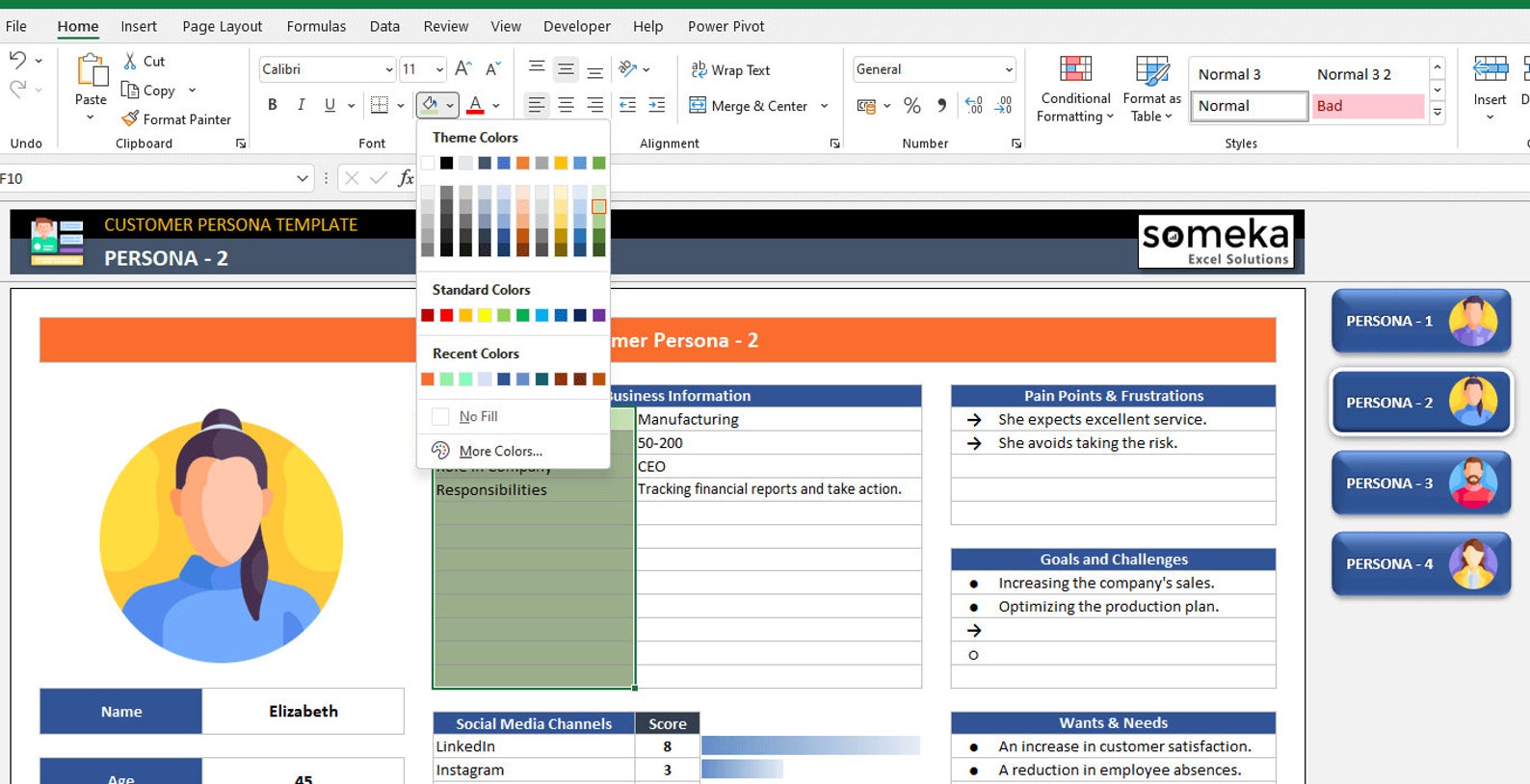This screenshot has width=1530, height=784.
Task: Toggle Underline formatting
Action: click(330, 104)
